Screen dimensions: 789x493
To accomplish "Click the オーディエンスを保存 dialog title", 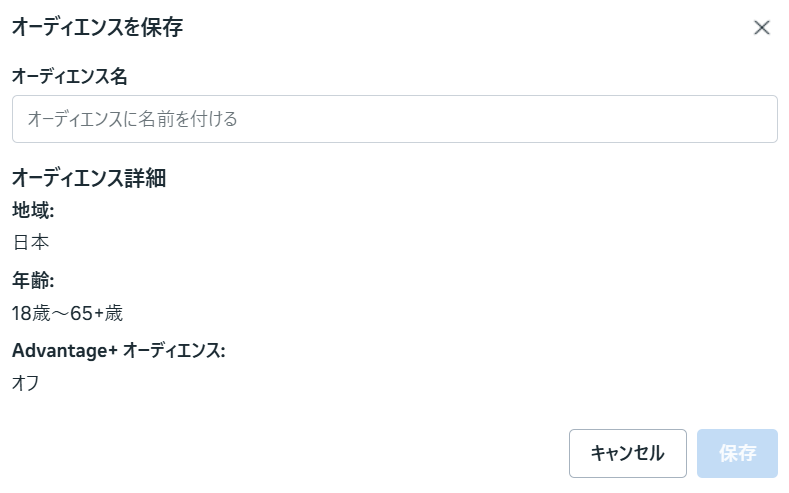I will point(97,27).
